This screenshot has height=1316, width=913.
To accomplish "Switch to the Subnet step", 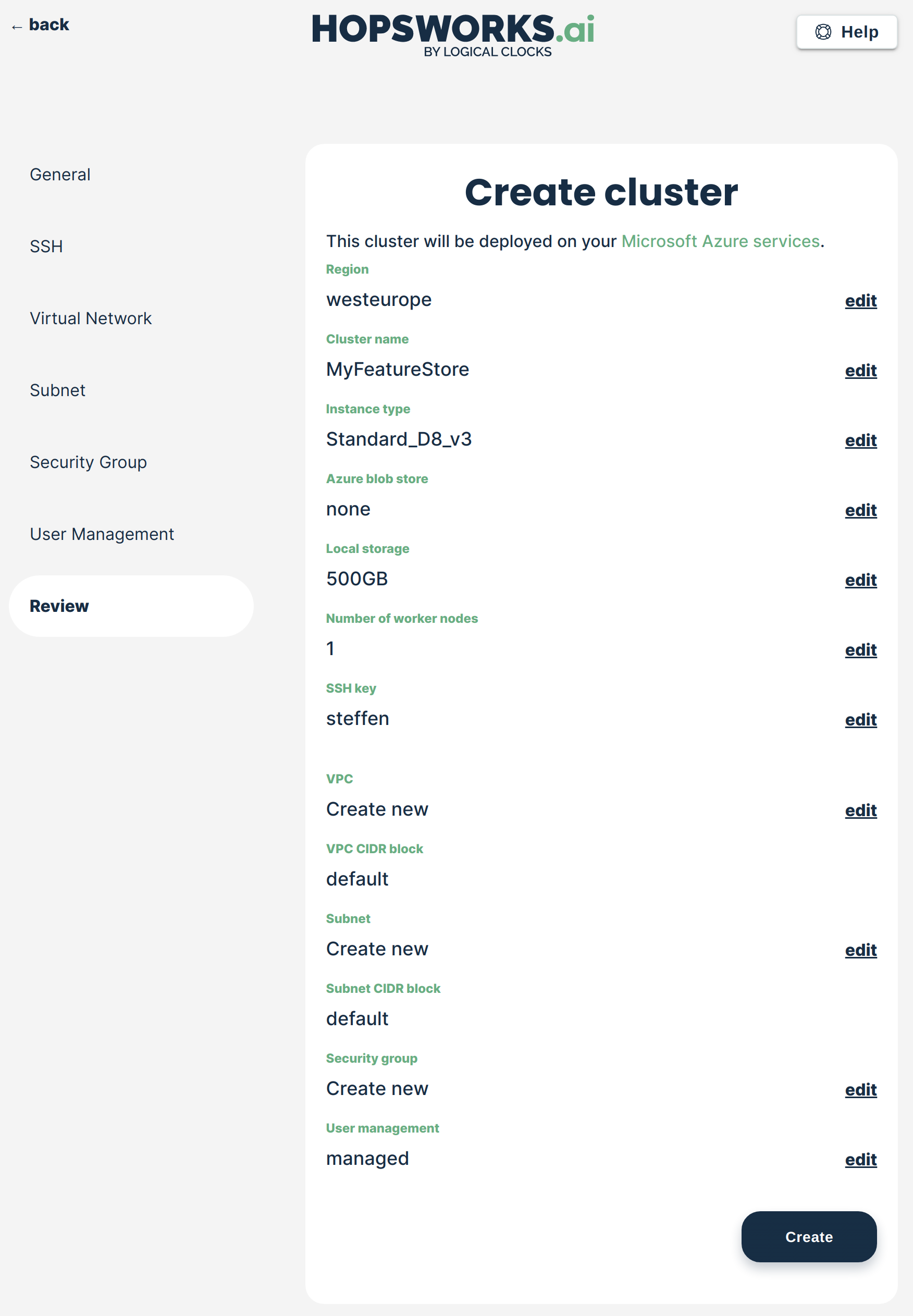I will coord(57,390).
